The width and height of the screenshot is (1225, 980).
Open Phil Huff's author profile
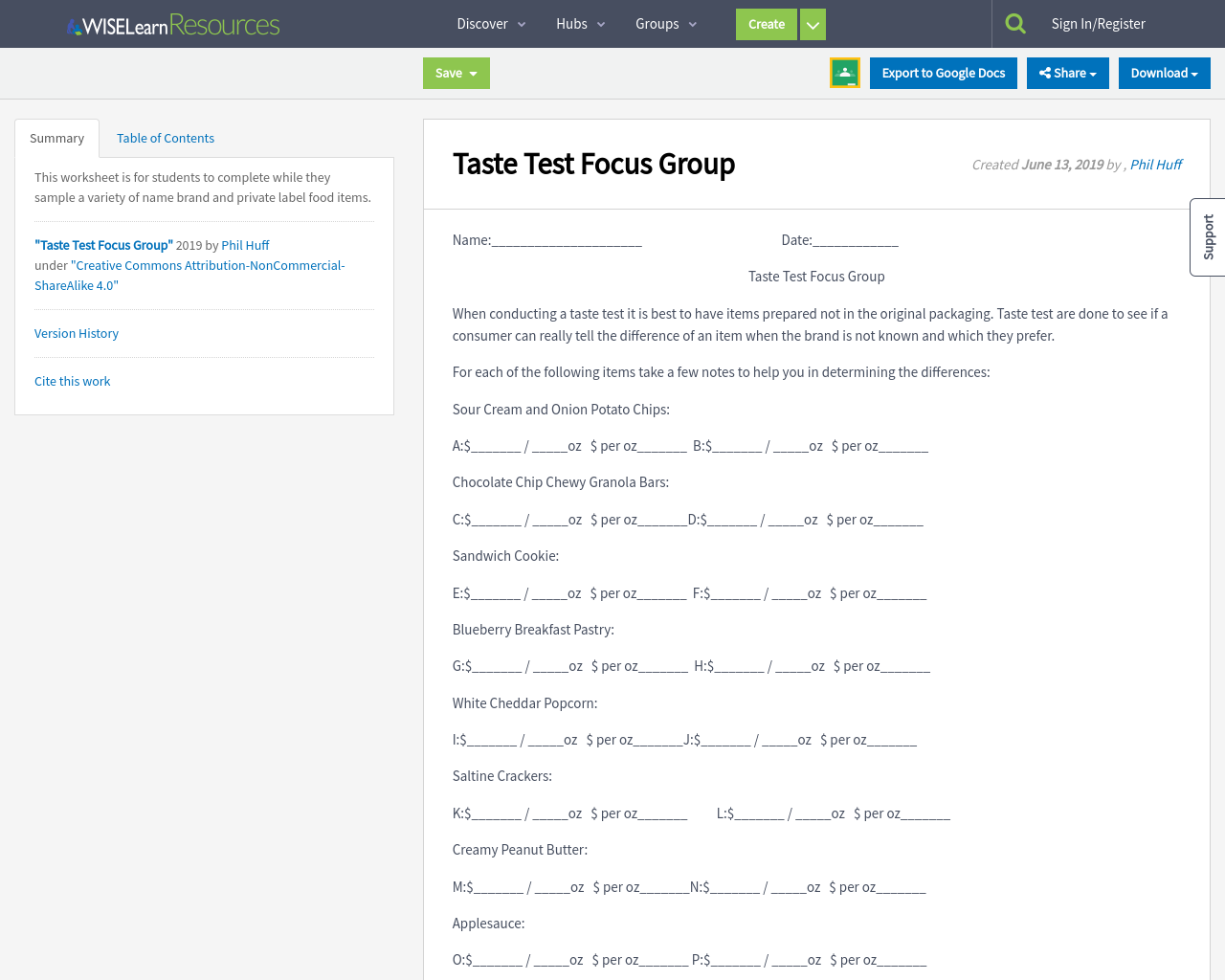[x=245, y=245]
